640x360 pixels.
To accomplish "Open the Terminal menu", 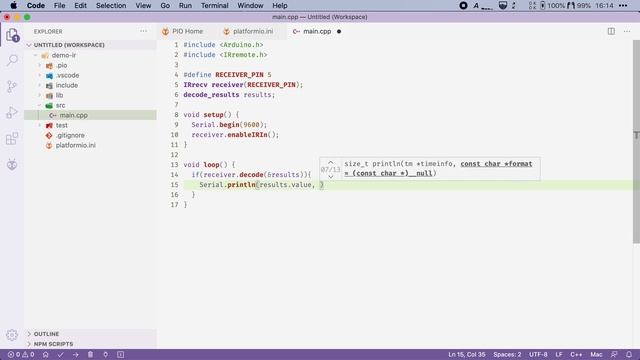I will pyautogui.click(x=214, y=6).
